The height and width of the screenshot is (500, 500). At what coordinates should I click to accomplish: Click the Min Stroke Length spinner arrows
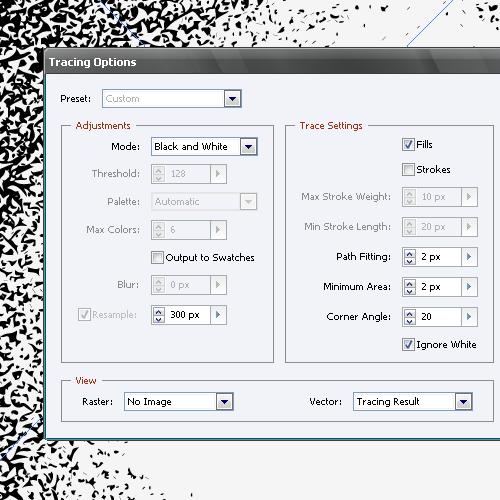410,227
